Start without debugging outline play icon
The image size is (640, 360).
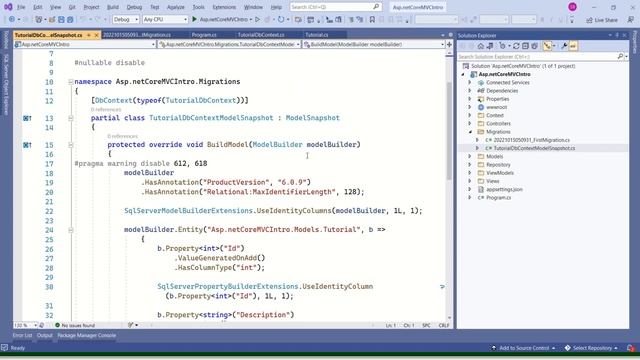tap(257, 19)
